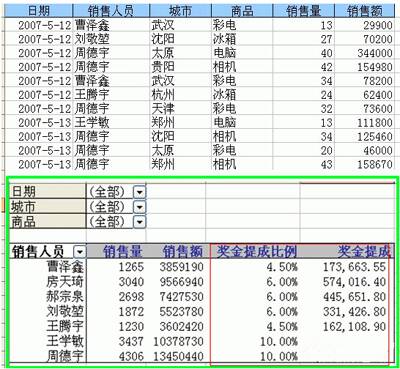Click the 6.00% cell in 郝宗泉 row

point(282,297)
